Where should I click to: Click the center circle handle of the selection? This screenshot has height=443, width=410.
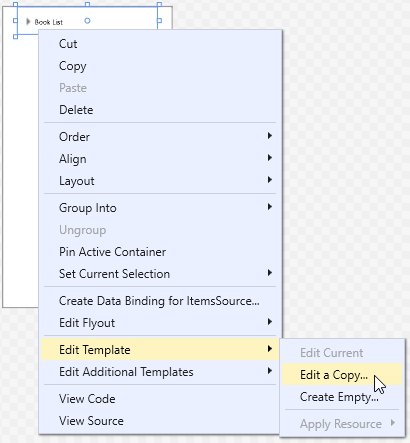[x=87, y=21]
